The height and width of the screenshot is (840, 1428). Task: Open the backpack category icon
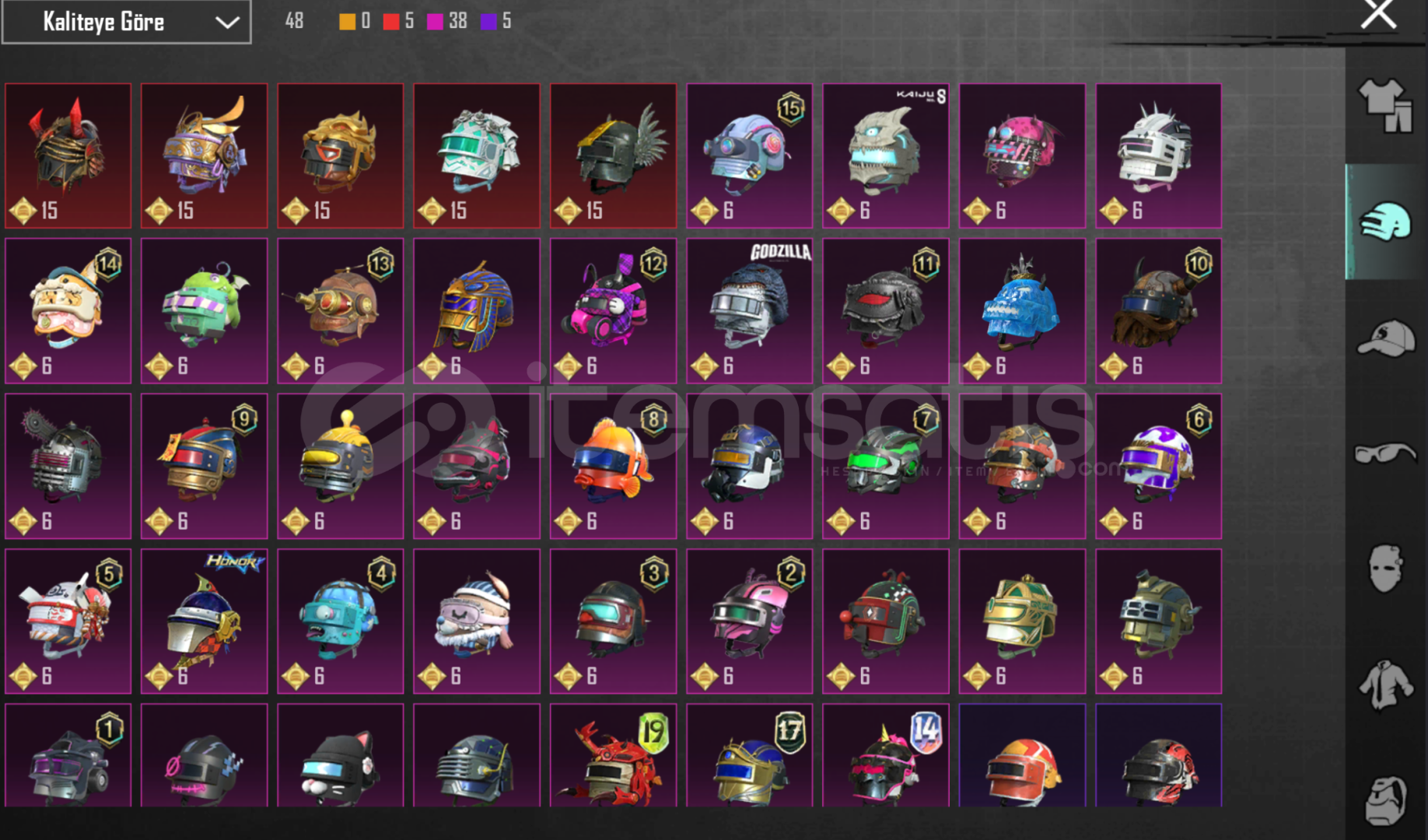tap(1385, 800)
